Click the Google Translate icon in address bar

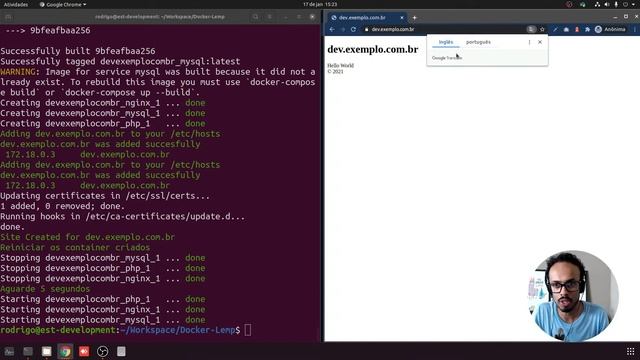coord(531,29)
